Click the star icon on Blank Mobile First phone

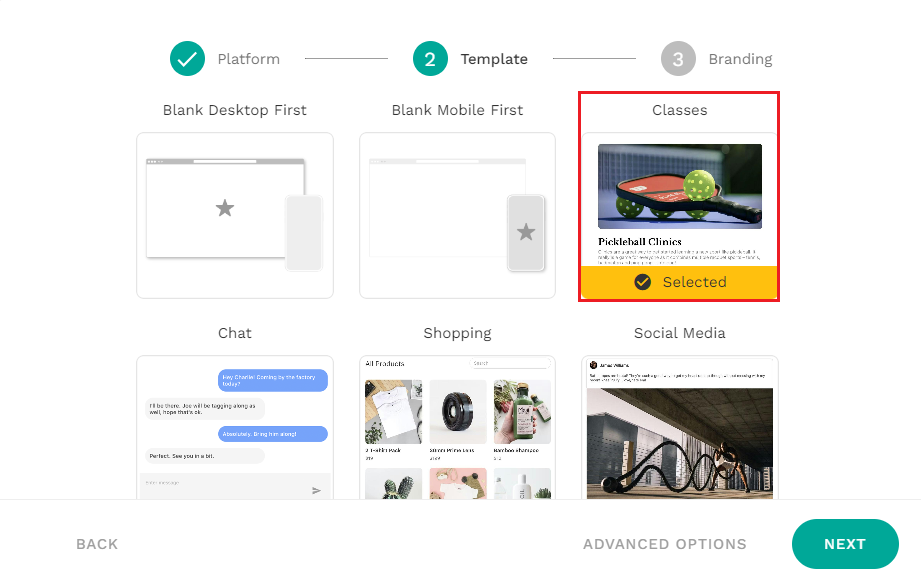[526, 232]
